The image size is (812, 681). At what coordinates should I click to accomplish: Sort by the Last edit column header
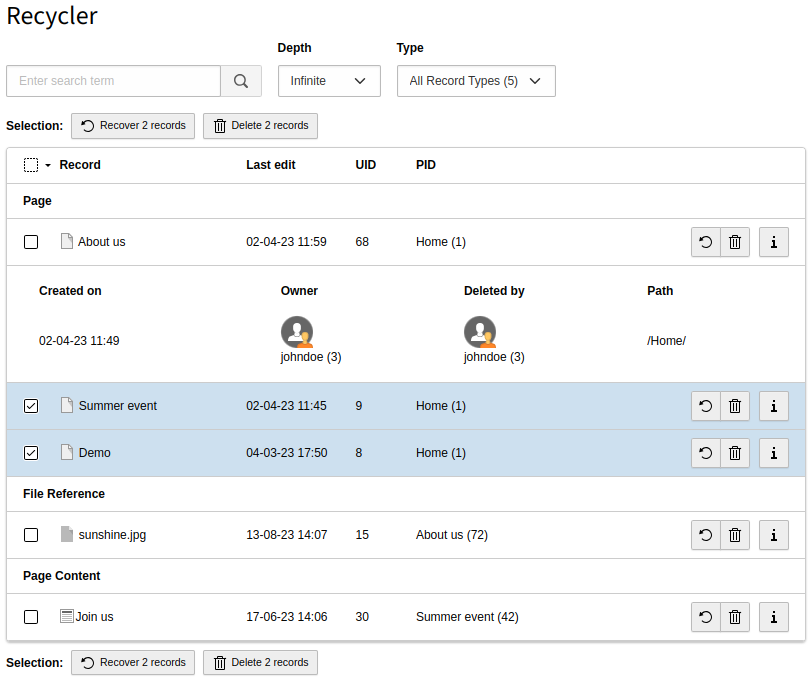pos(270,165)
